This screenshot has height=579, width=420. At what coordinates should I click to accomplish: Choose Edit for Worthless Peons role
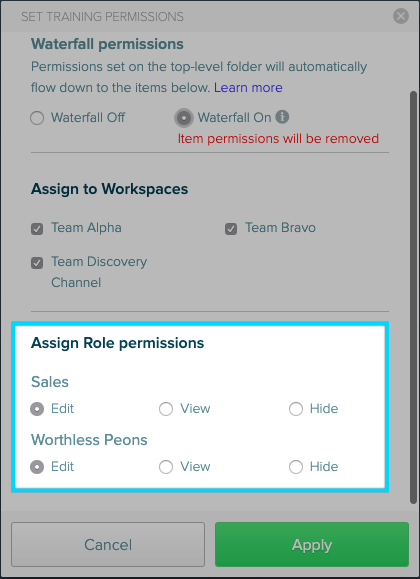click(37, 467)
